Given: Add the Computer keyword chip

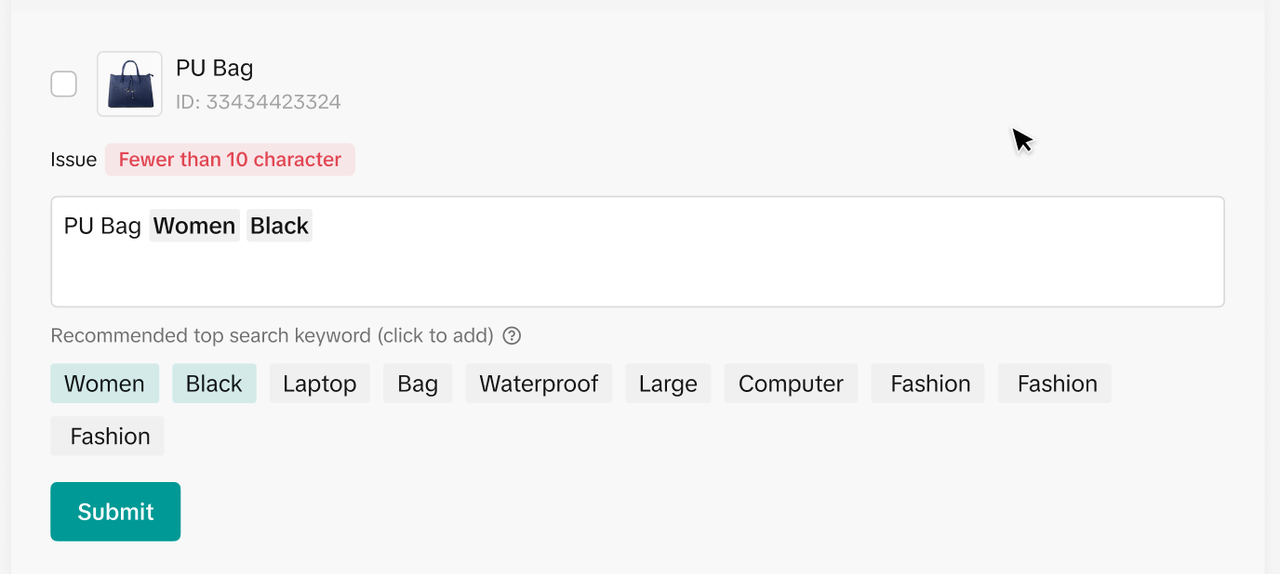Looking at the screenshot, I should 791,384.
